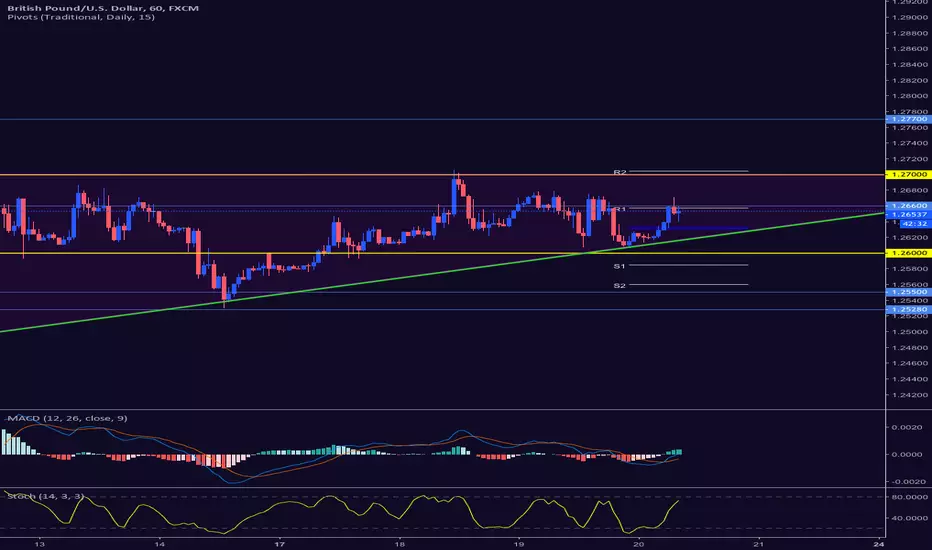
Task: Open the MACD (12, 26, close, 9) indicator label
Action: click(x=67, y=418)
